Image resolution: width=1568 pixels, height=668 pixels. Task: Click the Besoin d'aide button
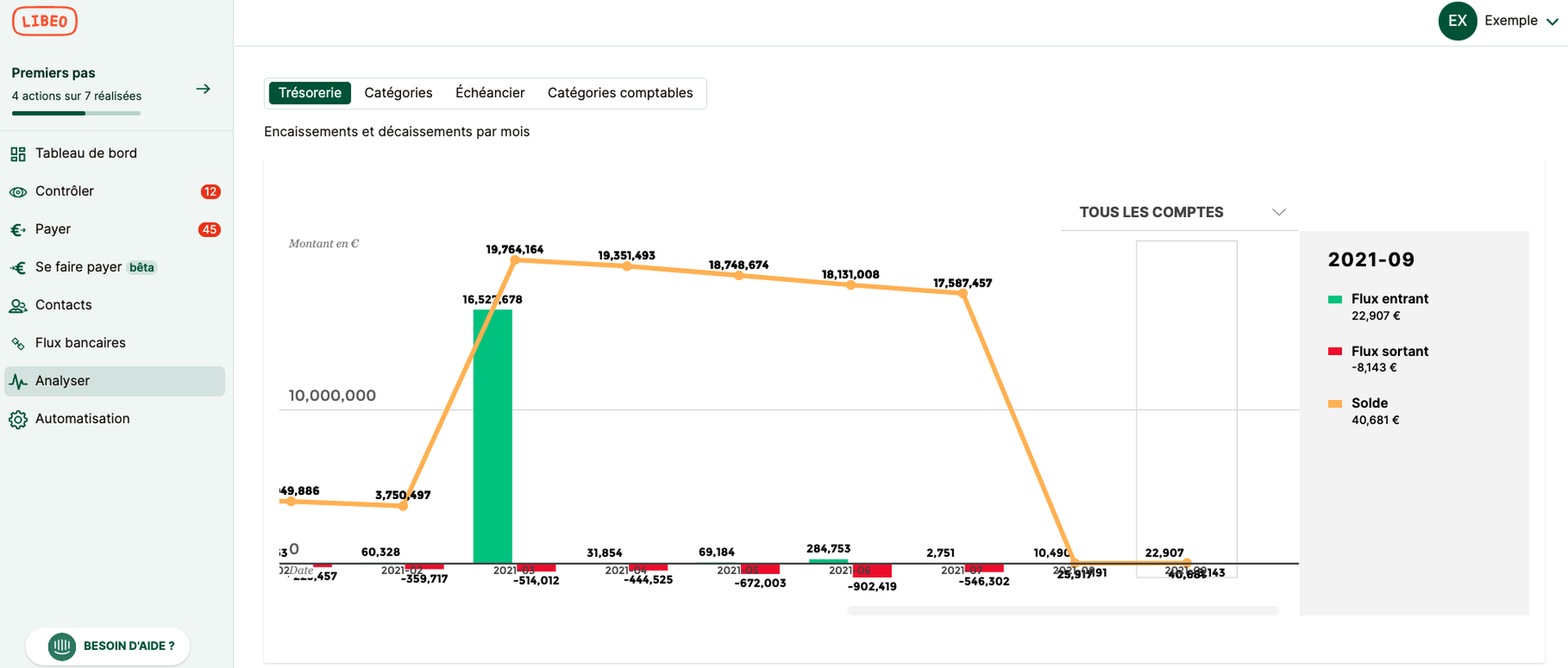click(x=108, y=646)
